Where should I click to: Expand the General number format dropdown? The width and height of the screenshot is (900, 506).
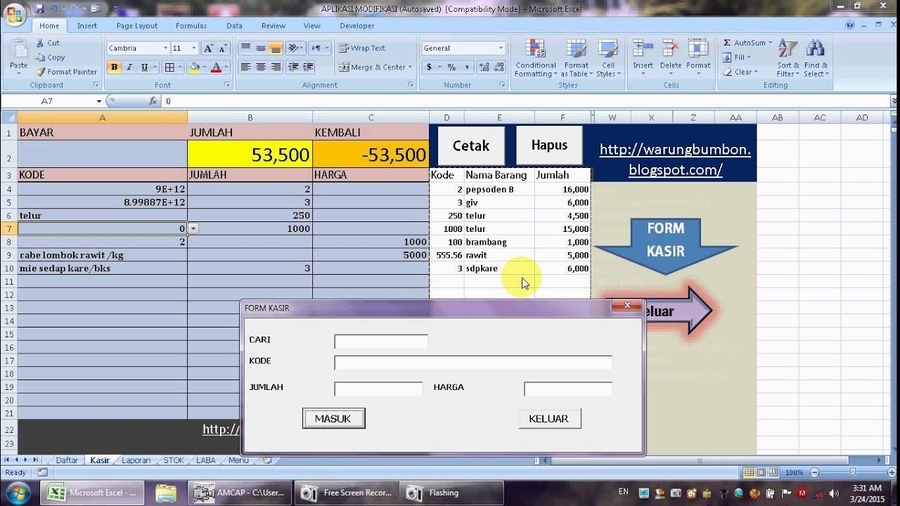[x=500, y=48]
